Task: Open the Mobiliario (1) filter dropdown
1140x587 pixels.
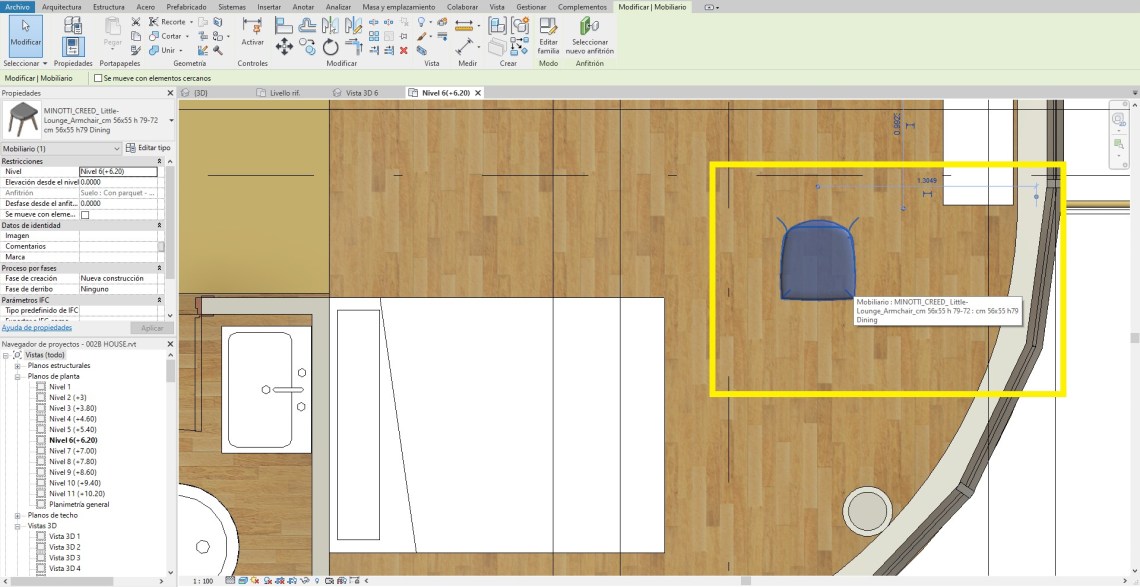Action: point(117,148)
